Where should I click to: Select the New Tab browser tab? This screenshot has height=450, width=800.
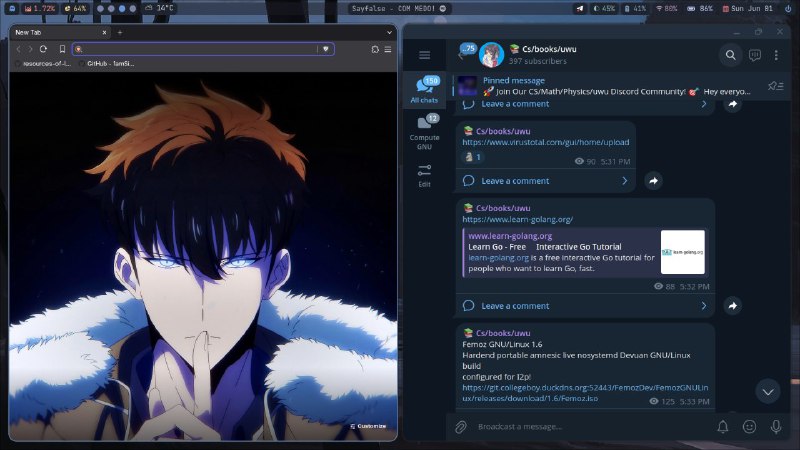coord(60,32)
